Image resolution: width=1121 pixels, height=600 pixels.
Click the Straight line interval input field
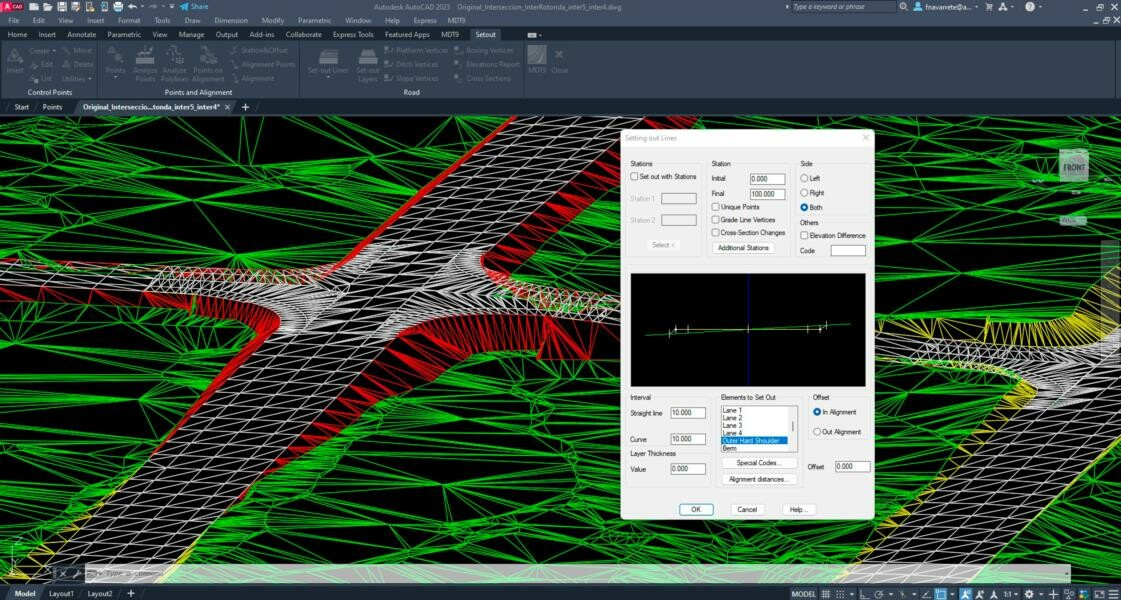tap(688, 412)
